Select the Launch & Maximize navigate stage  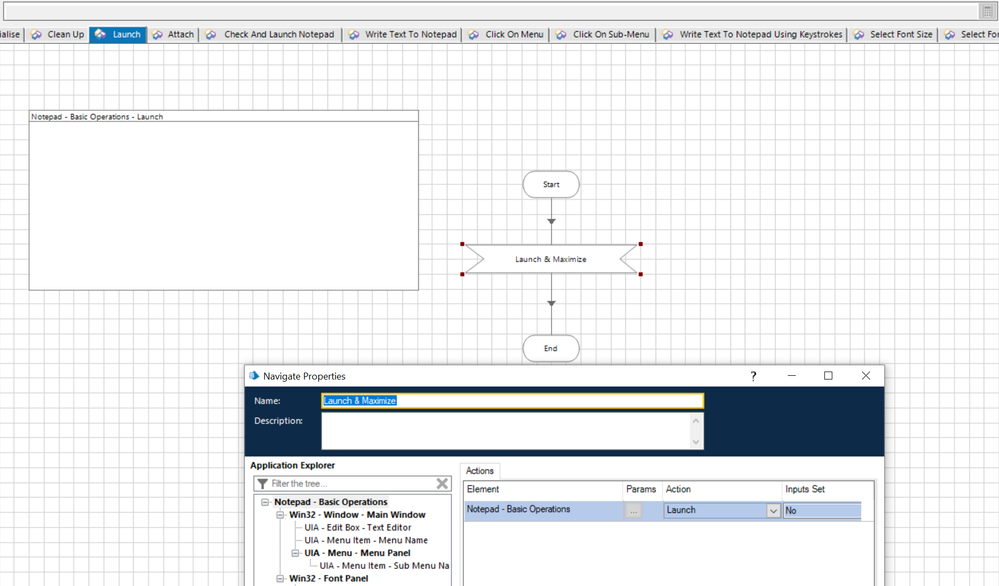point(551,259)
